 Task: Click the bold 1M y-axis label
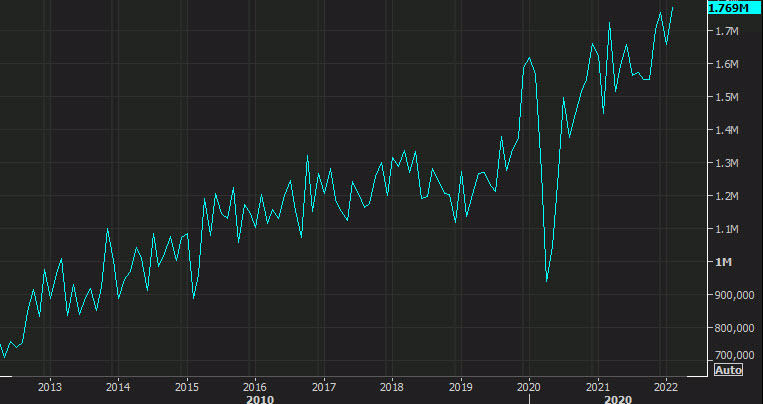point(723,262)
